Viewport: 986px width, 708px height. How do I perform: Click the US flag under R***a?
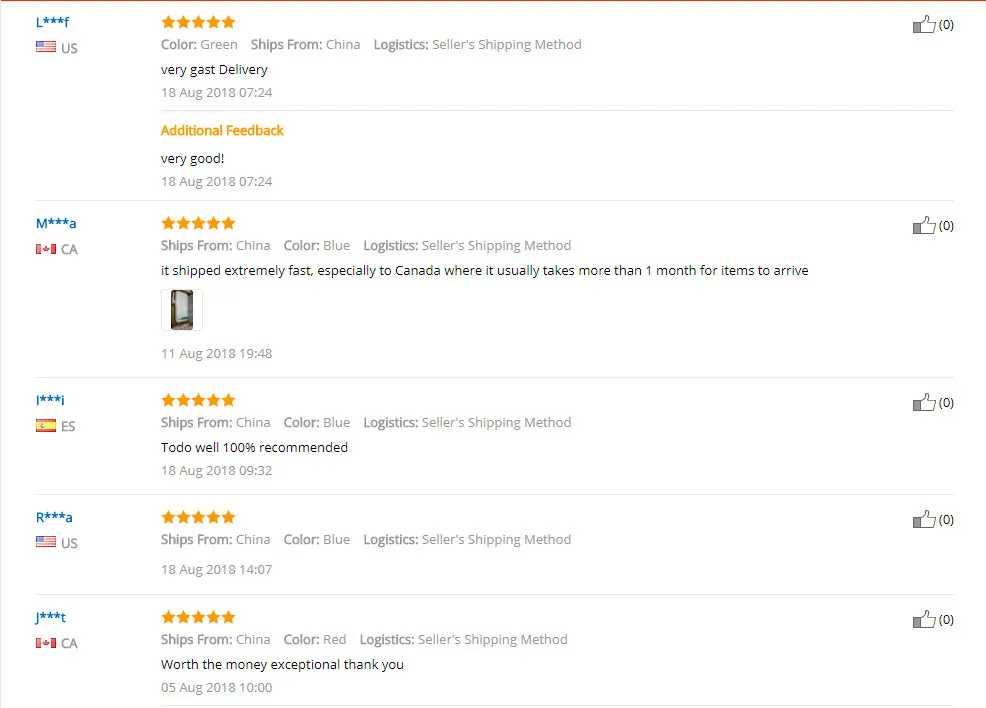point(46,541)
